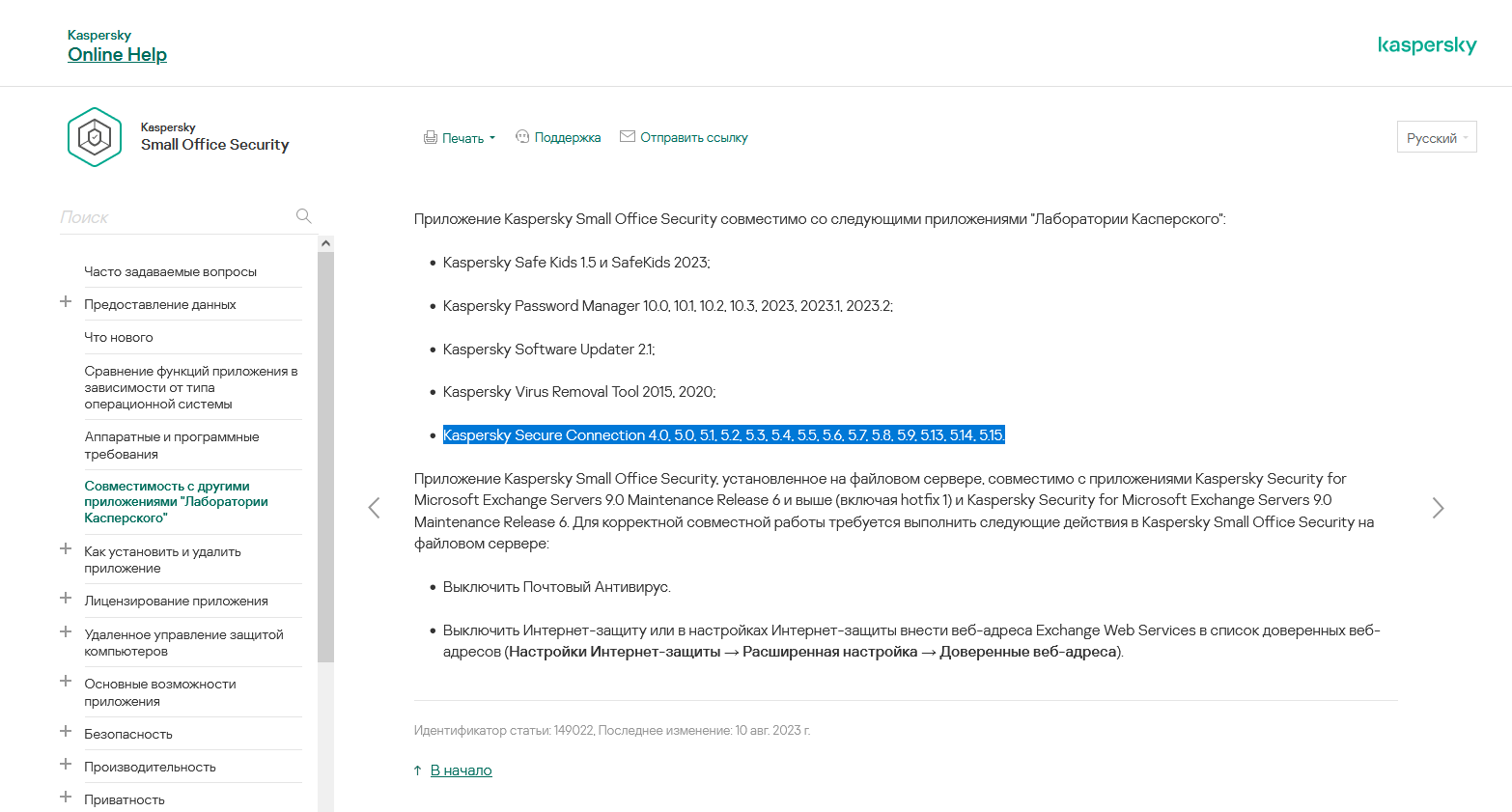This screenshot has height=812, width=1512.
Task: Open Часто задаваемые вопросы topic
Action: (171, 272)
